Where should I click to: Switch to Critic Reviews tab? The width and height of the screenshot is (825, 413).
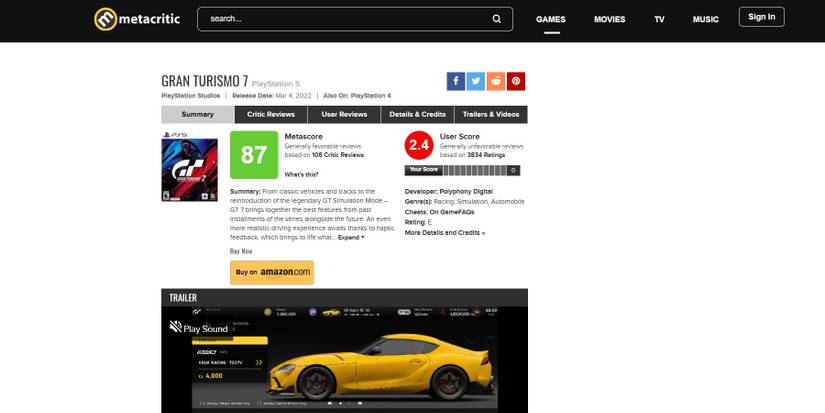271,114
